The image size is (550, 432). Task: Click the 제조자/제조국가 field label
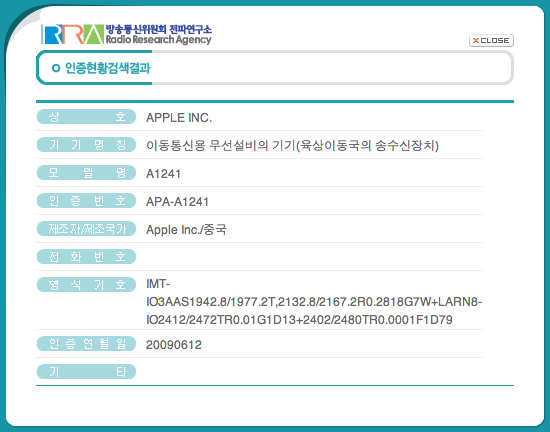86,229
